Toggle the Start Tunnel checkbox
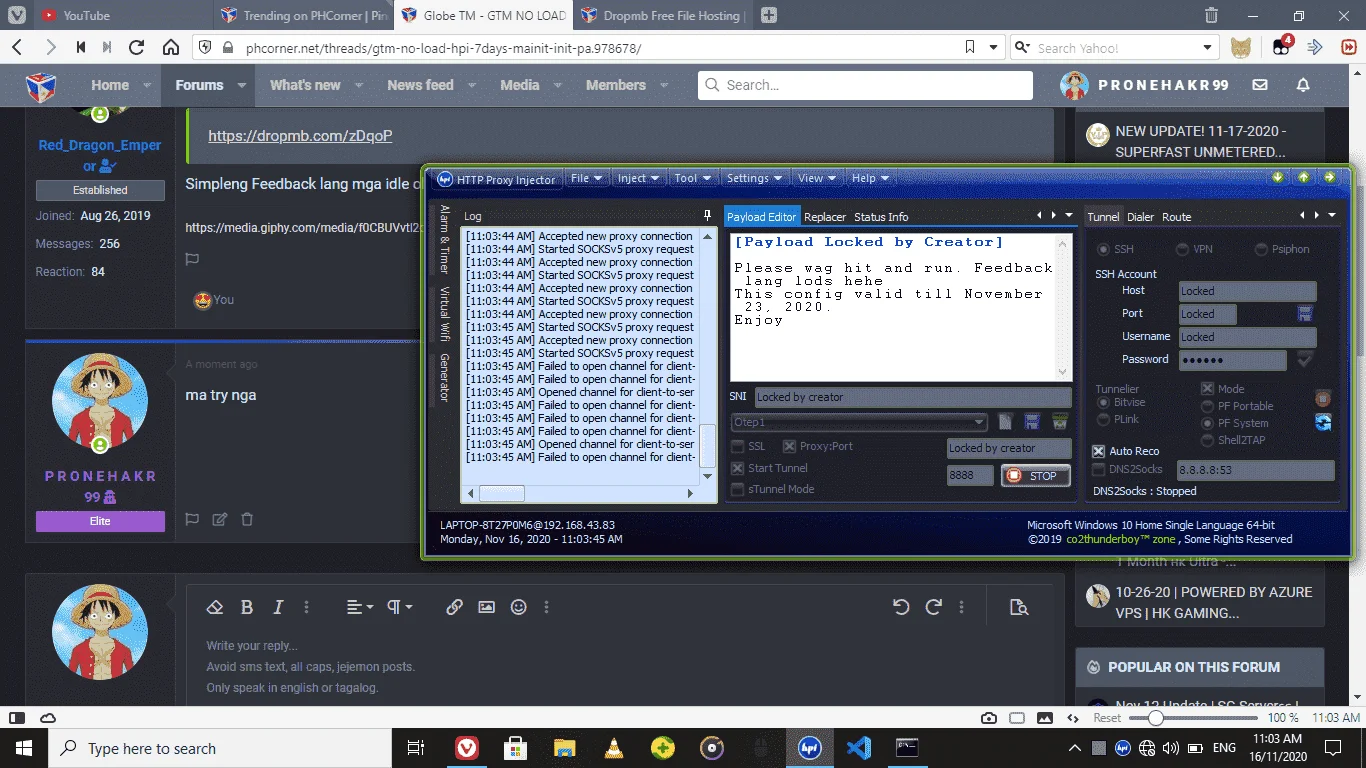Screen dimensions: 1366x768 click(738, 468)
